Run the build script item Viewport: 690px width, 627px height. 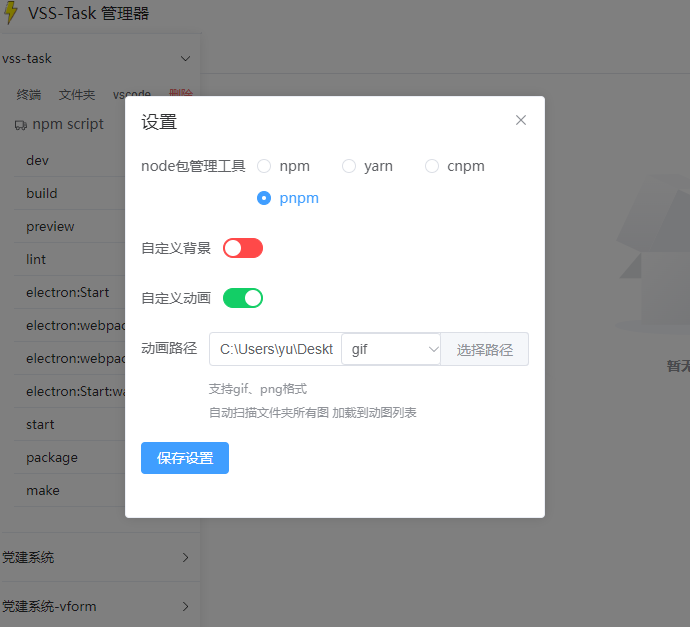(42, 193)
